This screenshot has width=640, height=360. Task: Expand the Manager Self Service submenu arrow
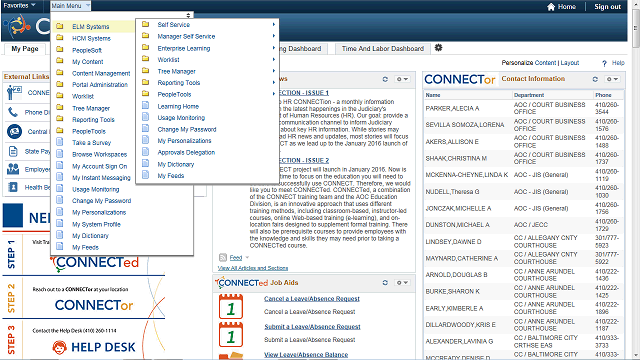click(274, 36)
